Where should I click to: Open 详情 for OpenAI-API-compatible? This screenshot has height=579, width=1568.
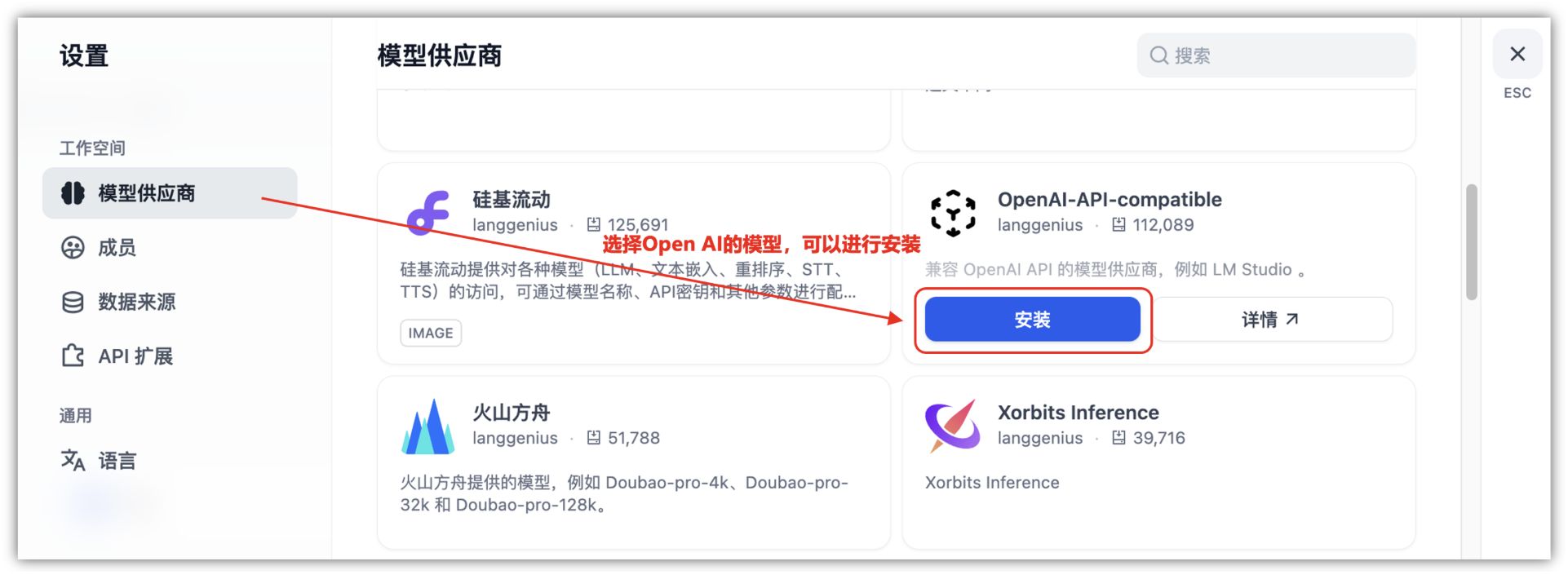(1272, 320)
